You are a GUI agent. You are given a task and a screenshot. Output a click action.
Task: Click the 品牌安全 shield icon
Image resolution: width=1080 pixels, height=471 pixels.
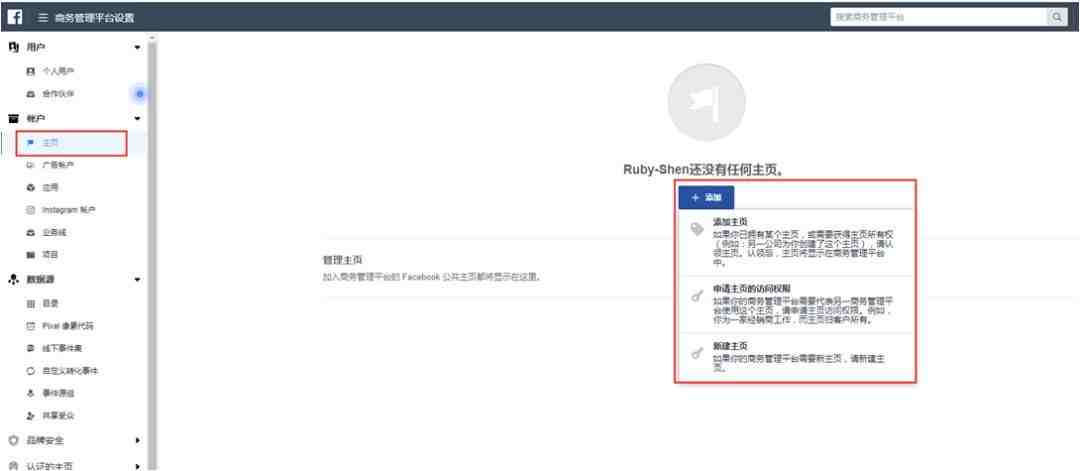(13, 440)
